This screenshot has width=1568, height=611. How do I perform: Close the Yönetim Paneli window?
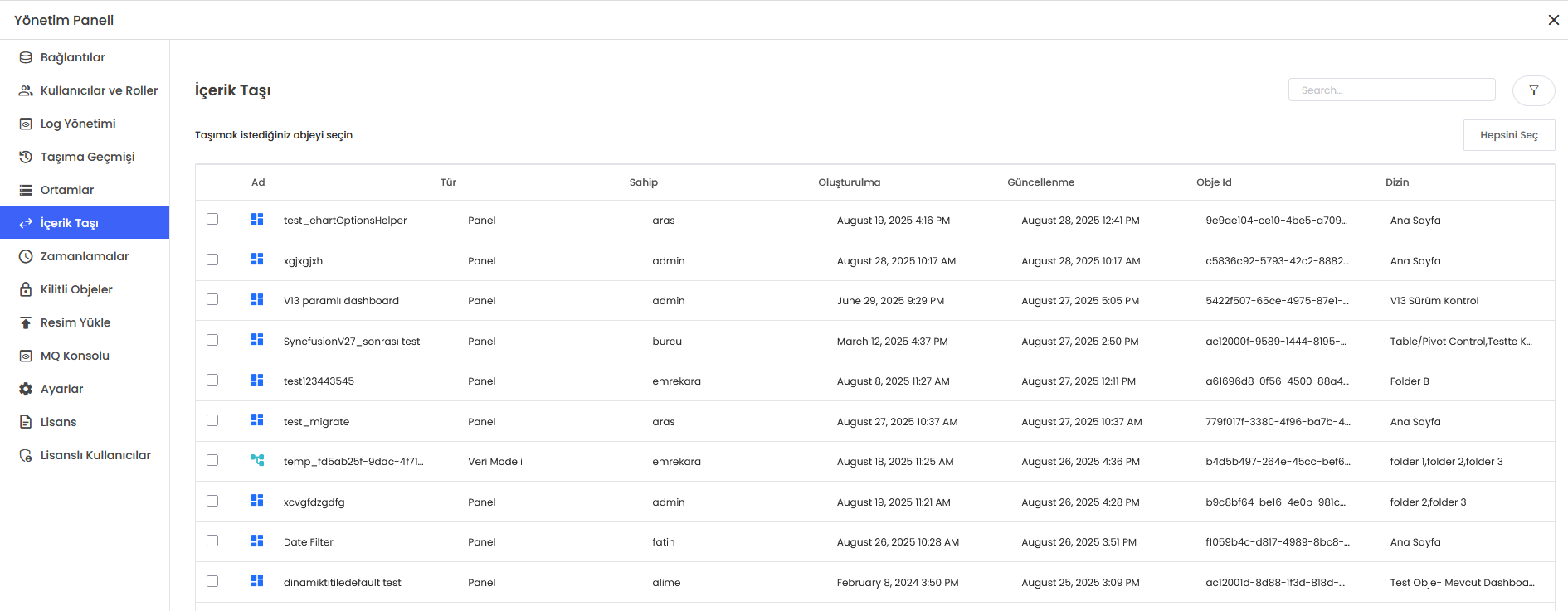tap(1553, 20)
